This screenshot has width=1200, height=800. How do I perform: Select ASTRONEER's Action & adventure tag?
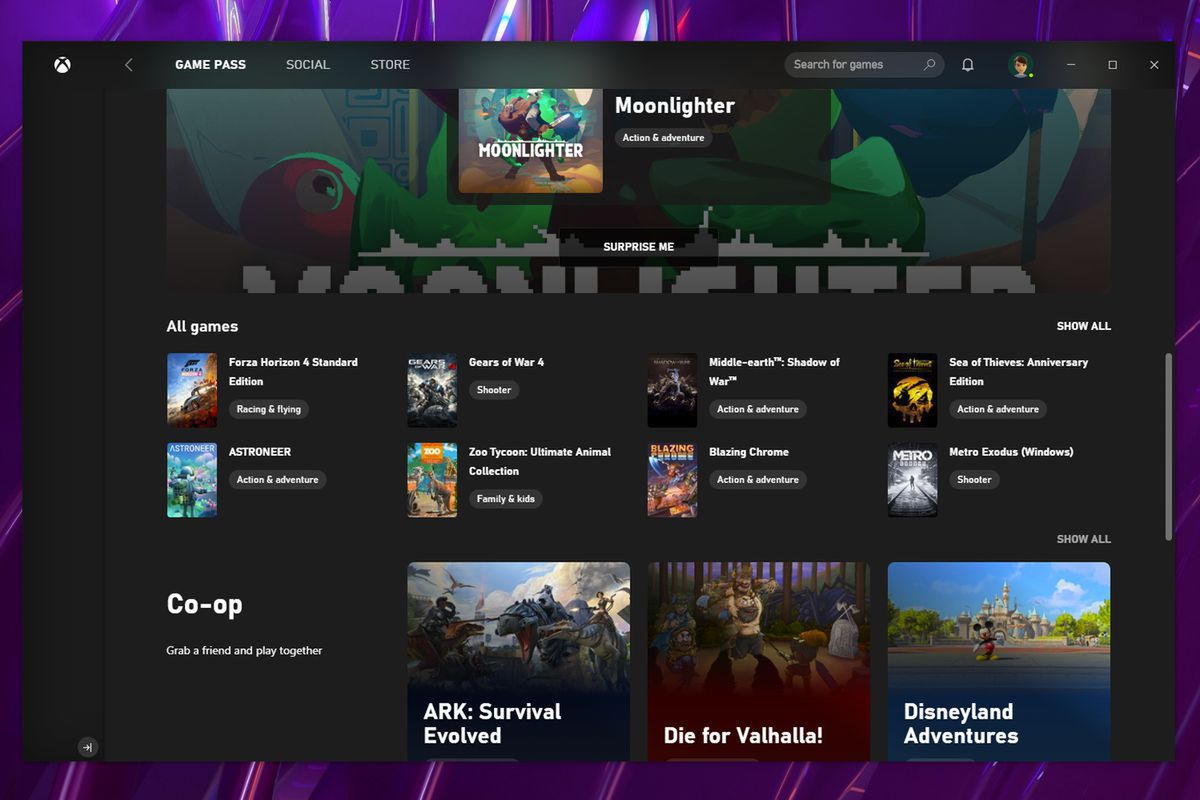tap(278, 480)
